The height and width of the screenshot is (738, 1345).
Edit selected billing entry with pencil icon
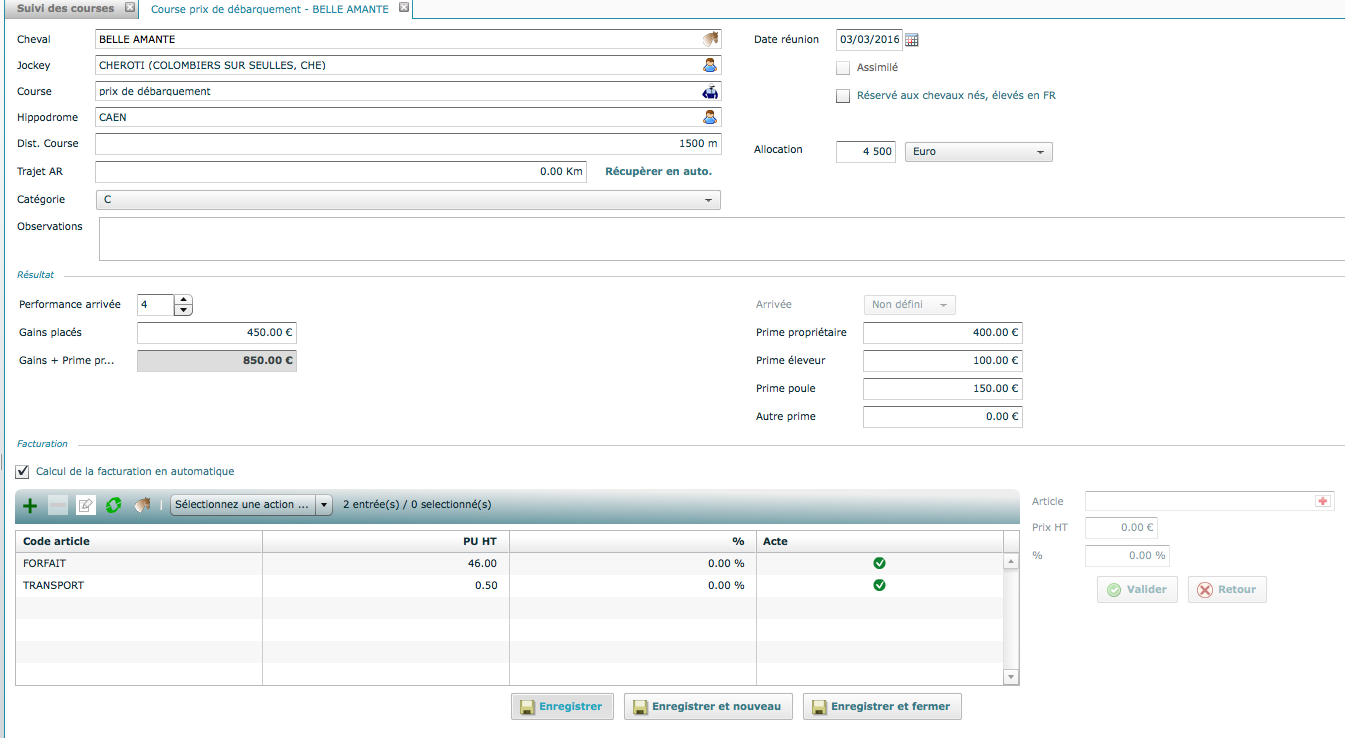point(86,505)
